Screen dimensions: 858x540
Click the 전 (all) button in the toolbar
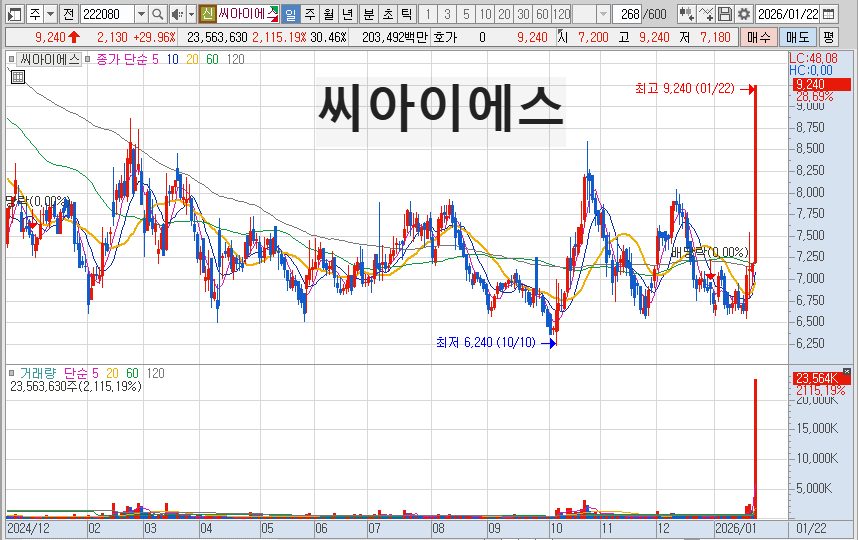point(68,14)
